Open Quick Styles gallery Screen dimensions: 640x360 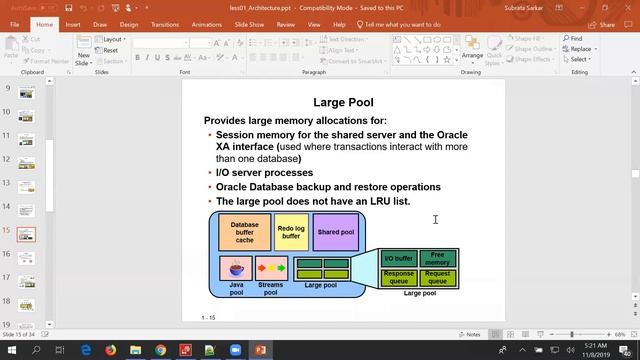494,50
